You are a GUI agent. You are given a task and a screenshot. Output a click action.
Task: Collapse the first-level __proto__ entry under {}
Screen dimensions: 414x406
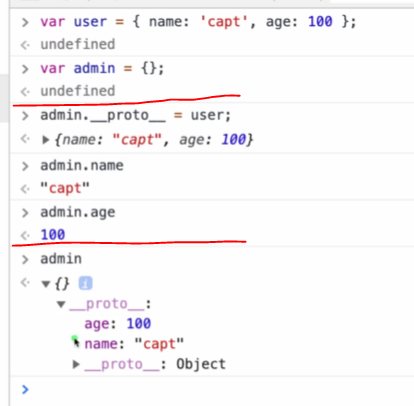(x=61, y=304)
